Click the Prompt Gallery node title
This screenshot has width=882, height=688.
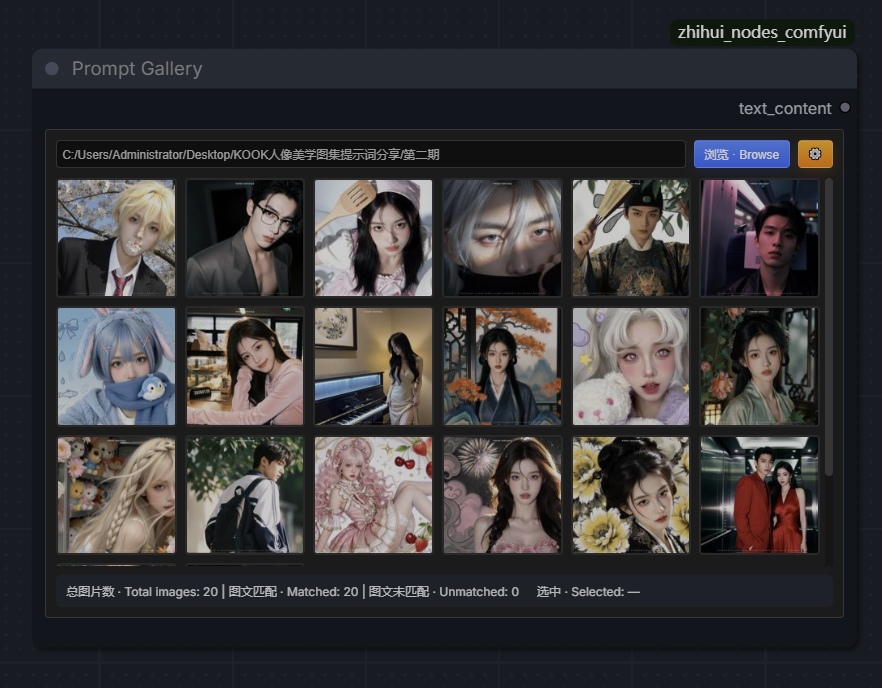(137, 69)
